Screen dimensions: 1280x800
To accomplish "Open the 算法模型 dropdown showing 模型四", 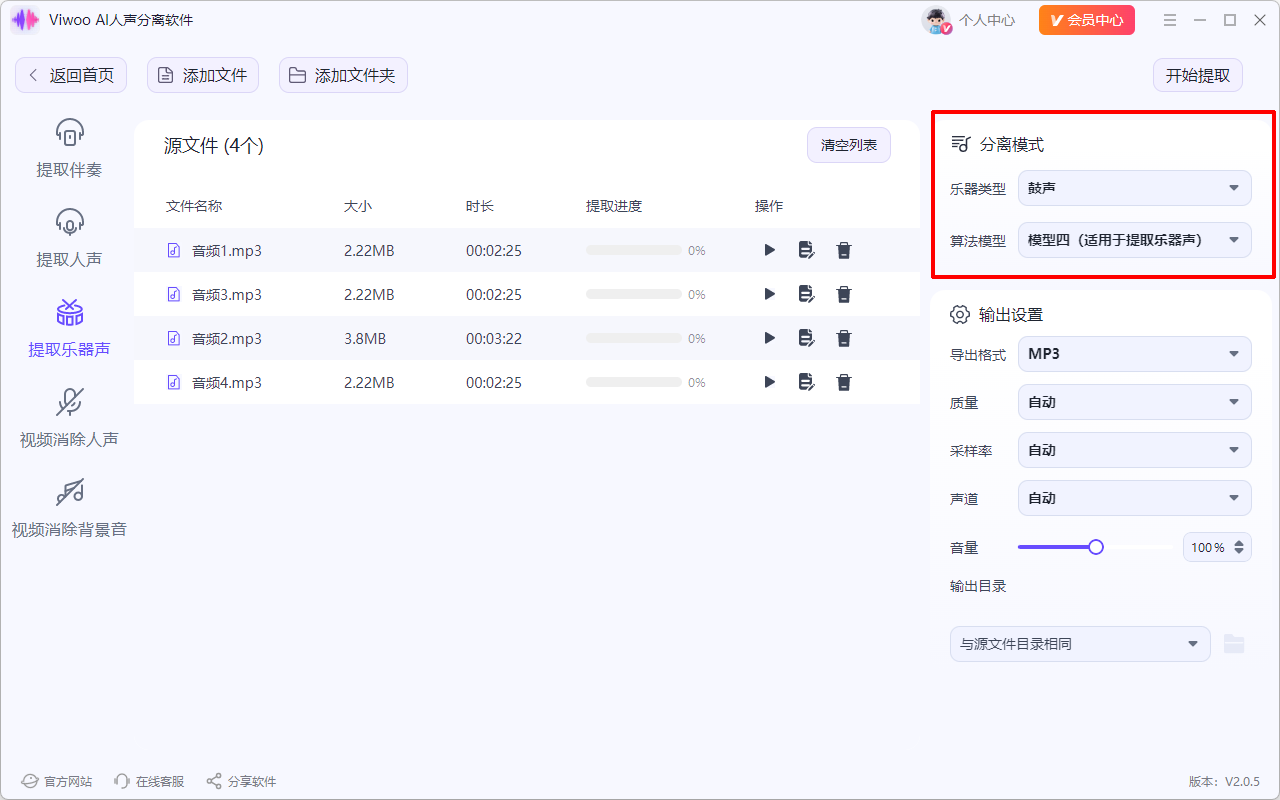I will [x=1135, y=240].
